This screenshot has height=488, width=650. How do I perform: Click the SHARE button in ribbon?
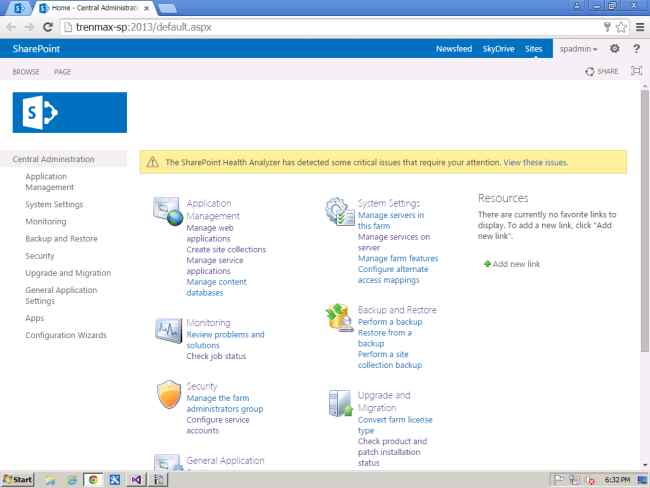coord(602,71)
